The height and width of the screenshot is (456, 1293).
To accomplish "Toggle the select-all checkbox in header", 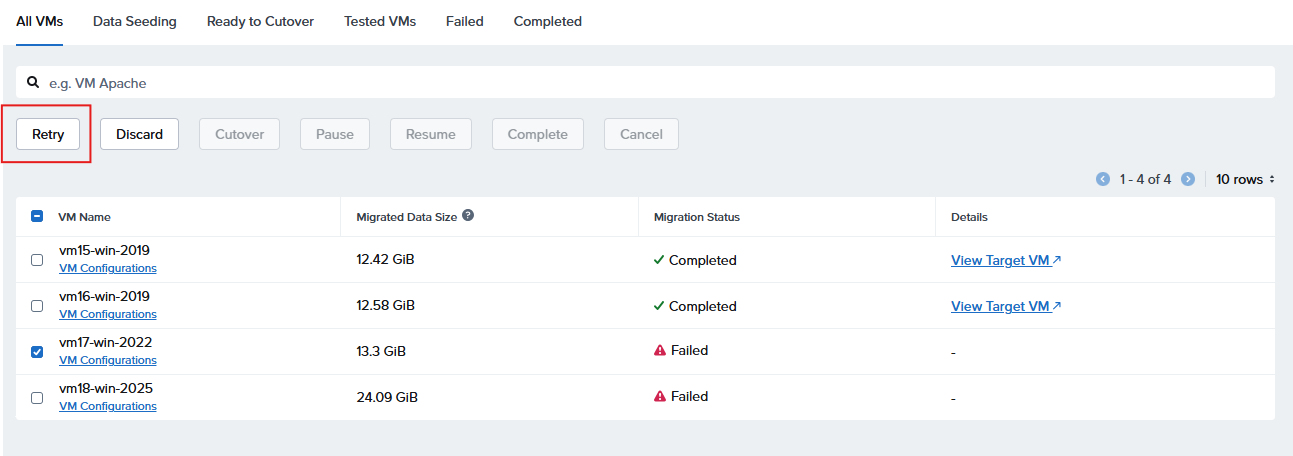I will tap(37, 216).
